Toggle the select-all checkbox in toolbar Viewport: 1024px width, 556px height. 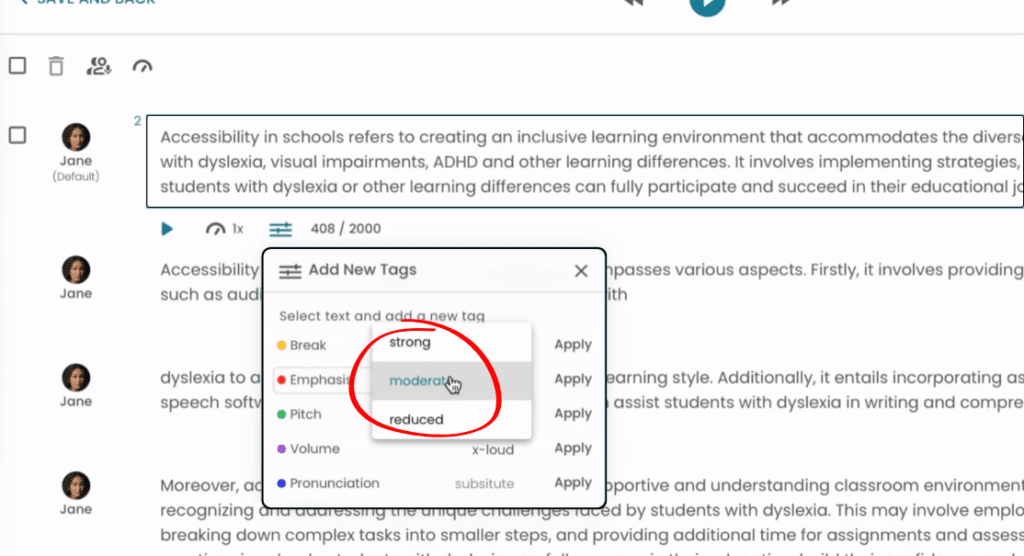[x=17, y=66]
